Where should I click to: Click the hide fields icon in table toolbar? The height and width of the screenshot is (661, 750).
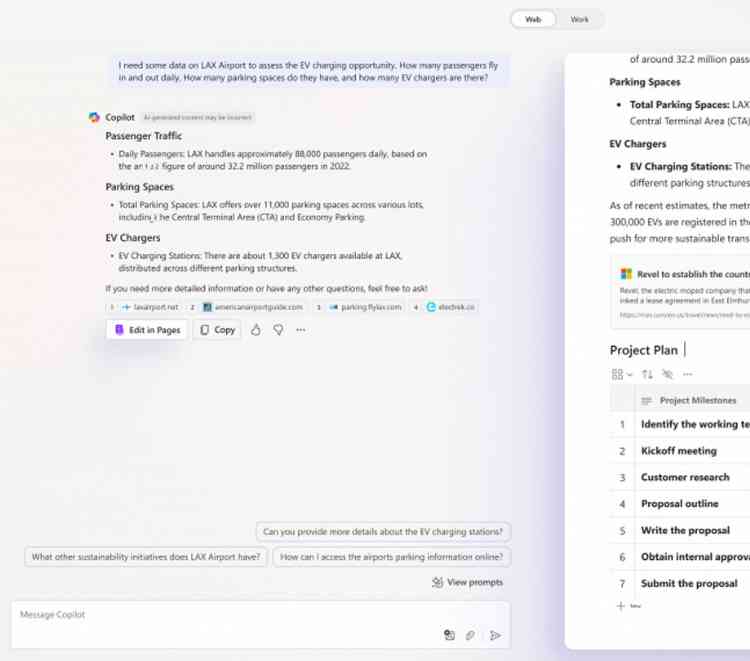pyautogui.click(x=667, y=375)
